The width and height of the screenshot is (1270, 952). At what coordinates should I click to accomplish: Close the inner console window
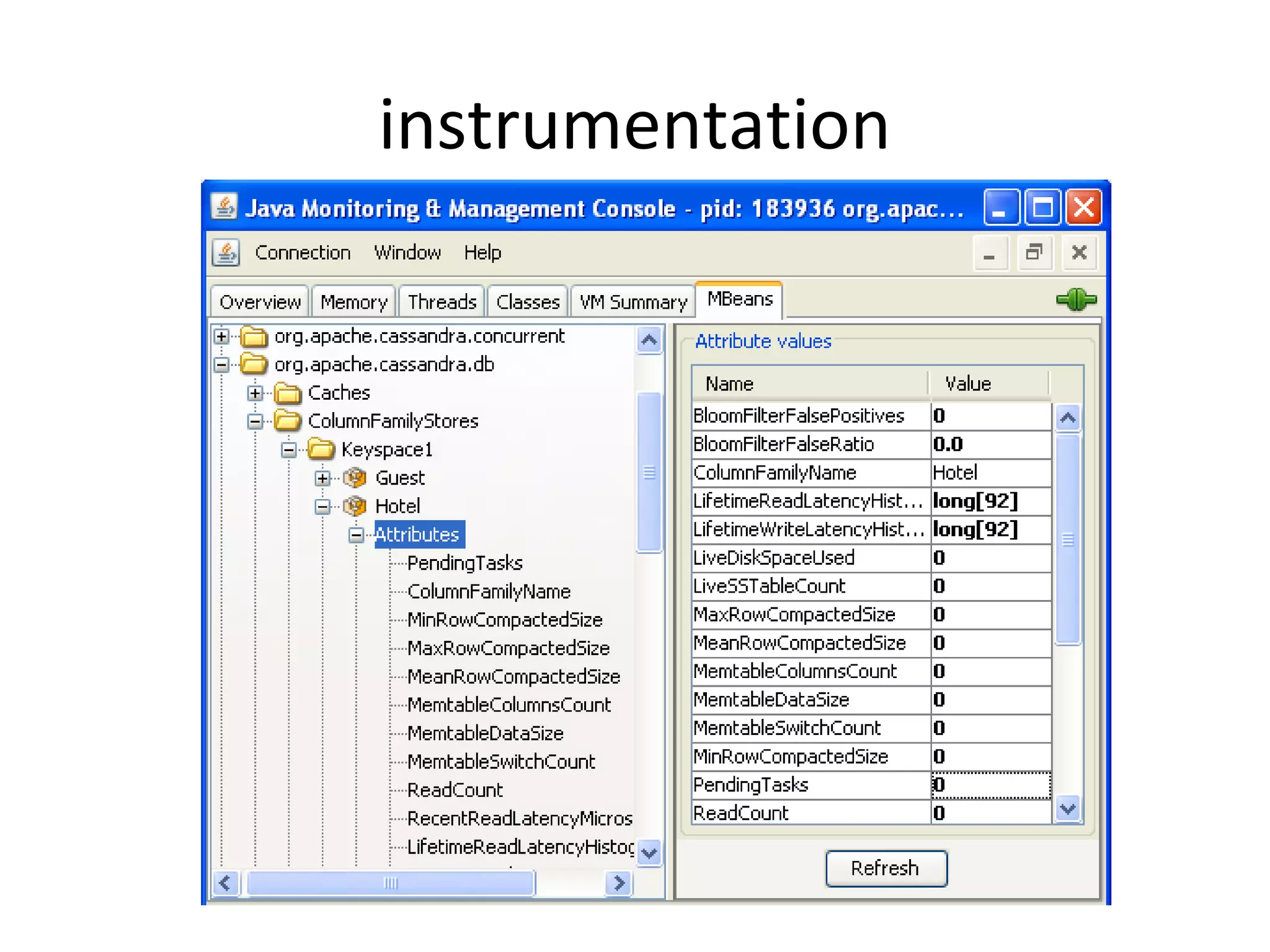pyautogui.click(x=1080, y=253)
